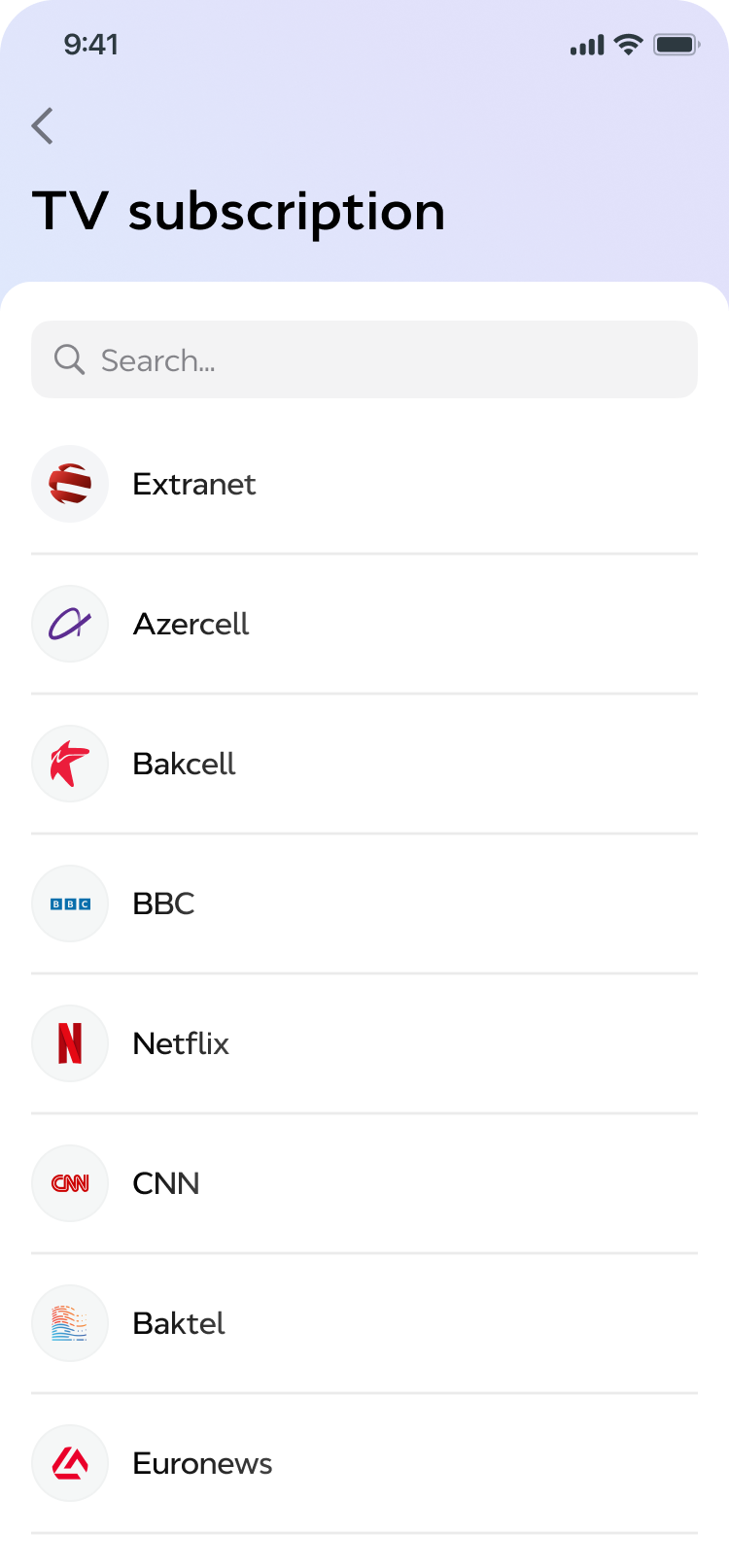Select the Bakcell provider name
The width and height of the screenshot is (729, 1568).
click(184, 764)
